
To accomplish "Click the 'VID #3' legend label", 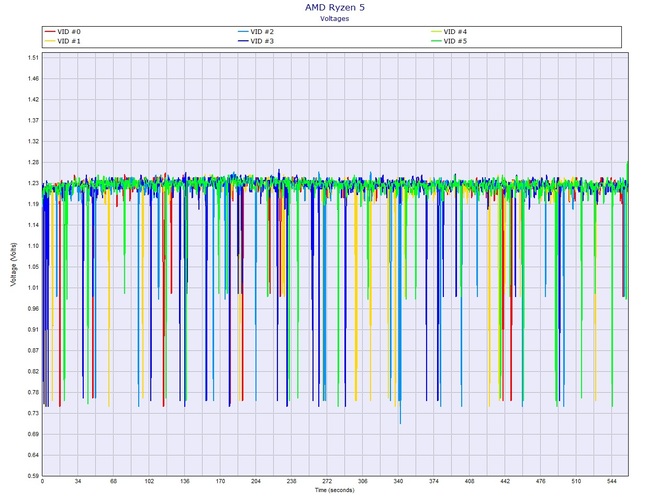I will (x=262, y=41).
